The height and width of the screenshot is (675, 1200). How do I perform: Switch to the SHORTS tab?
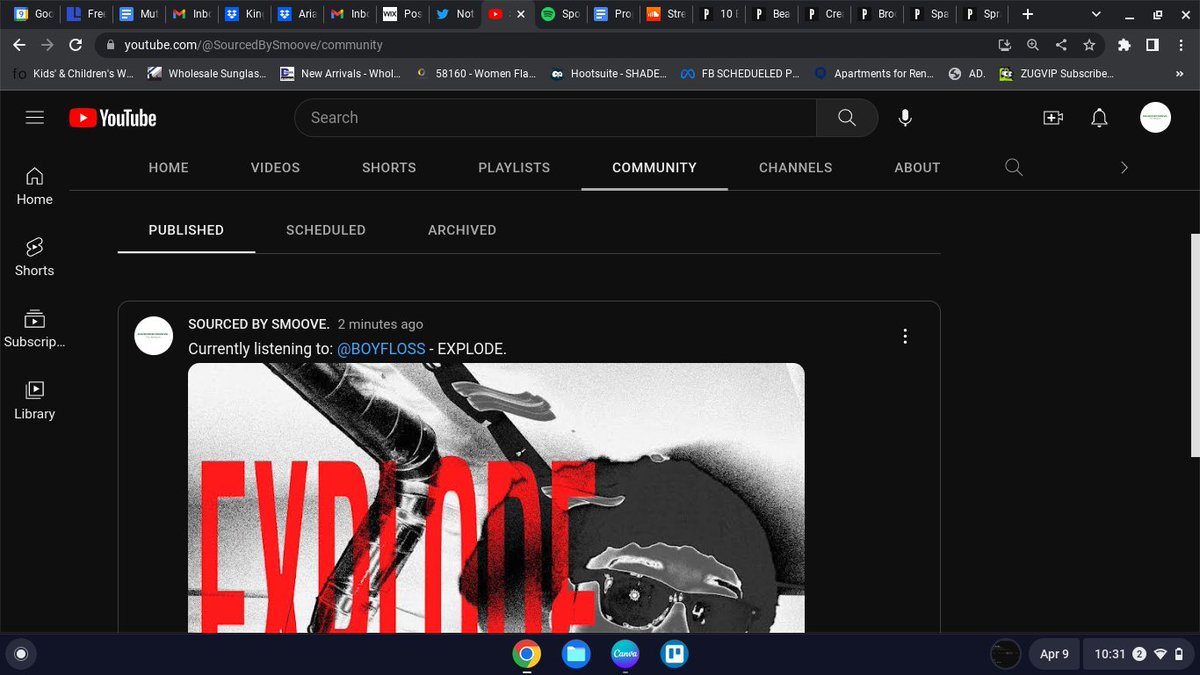point(389,167)
